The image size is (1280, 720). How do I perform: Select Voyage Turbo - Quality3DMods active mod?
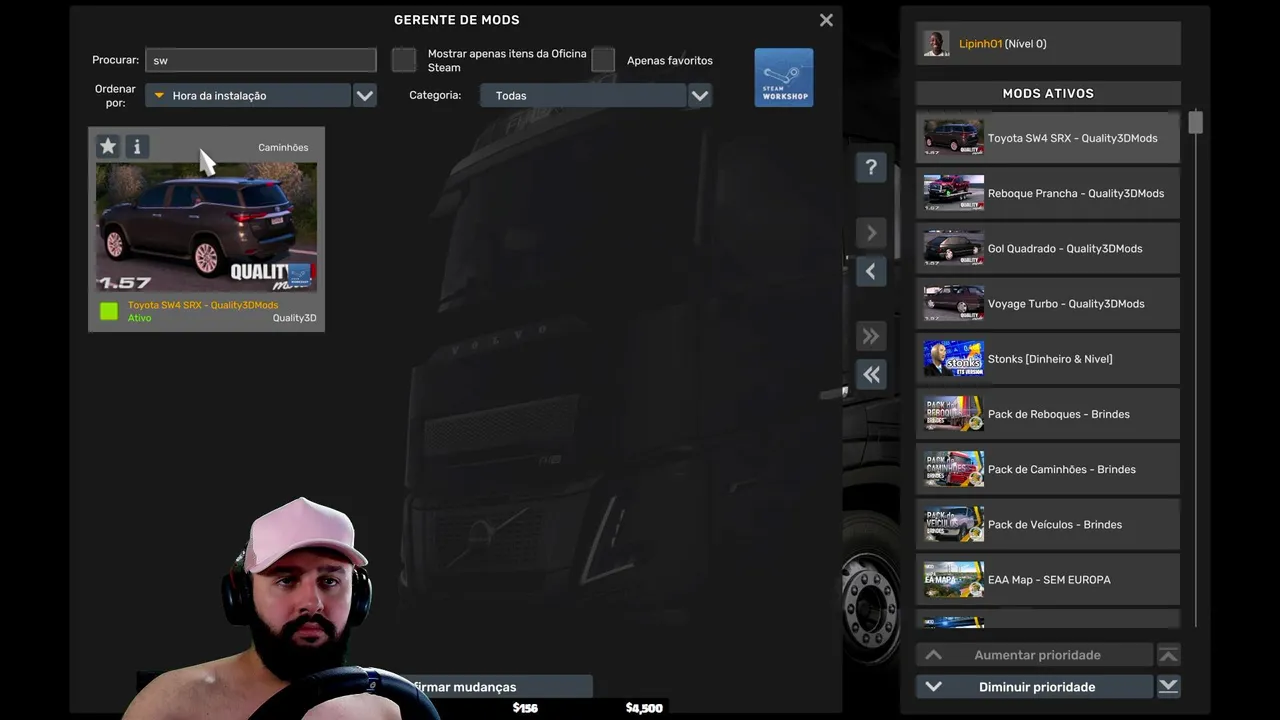(1048, 303)
